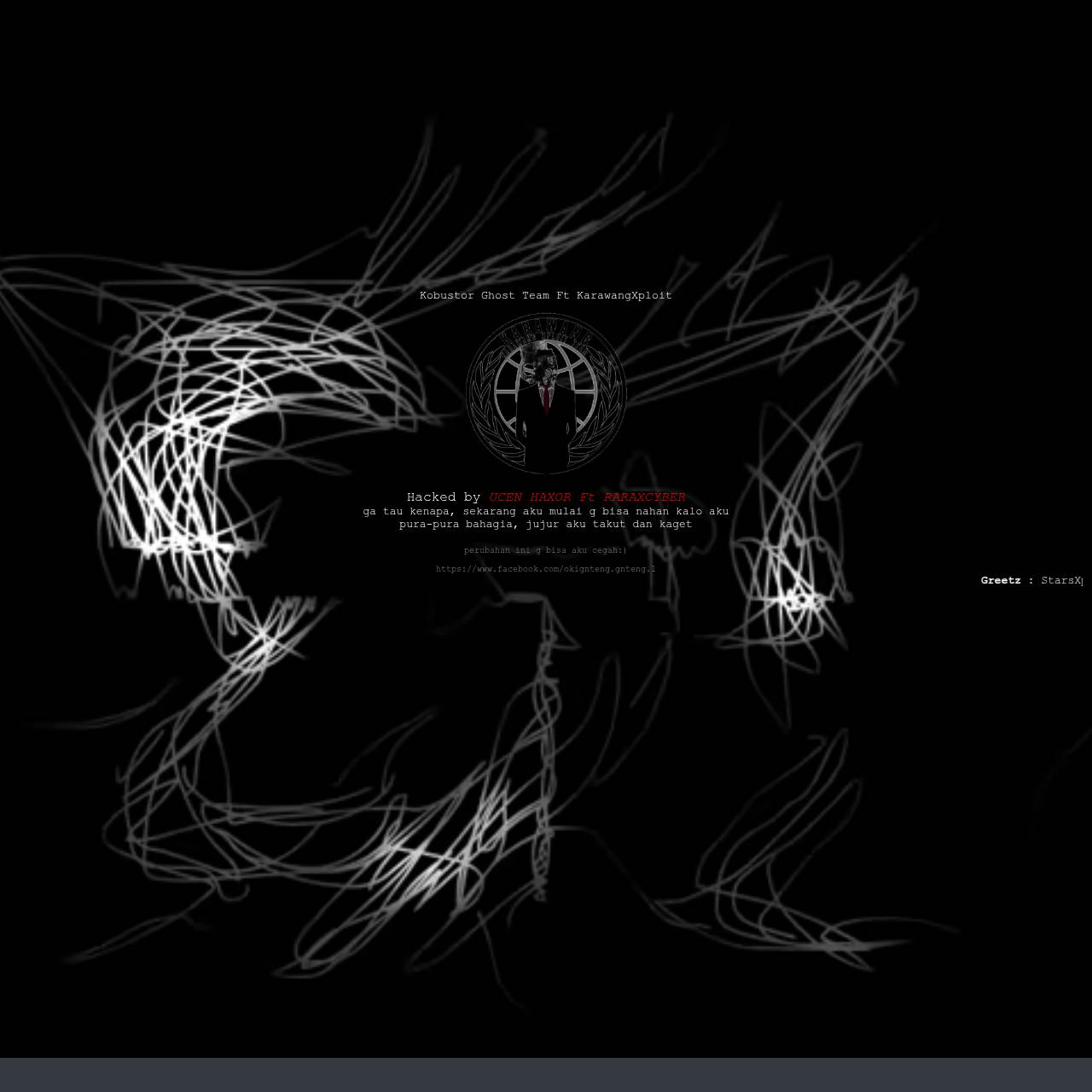
Task: Click the KarawangXploit word in header
Action: [624, 295]
